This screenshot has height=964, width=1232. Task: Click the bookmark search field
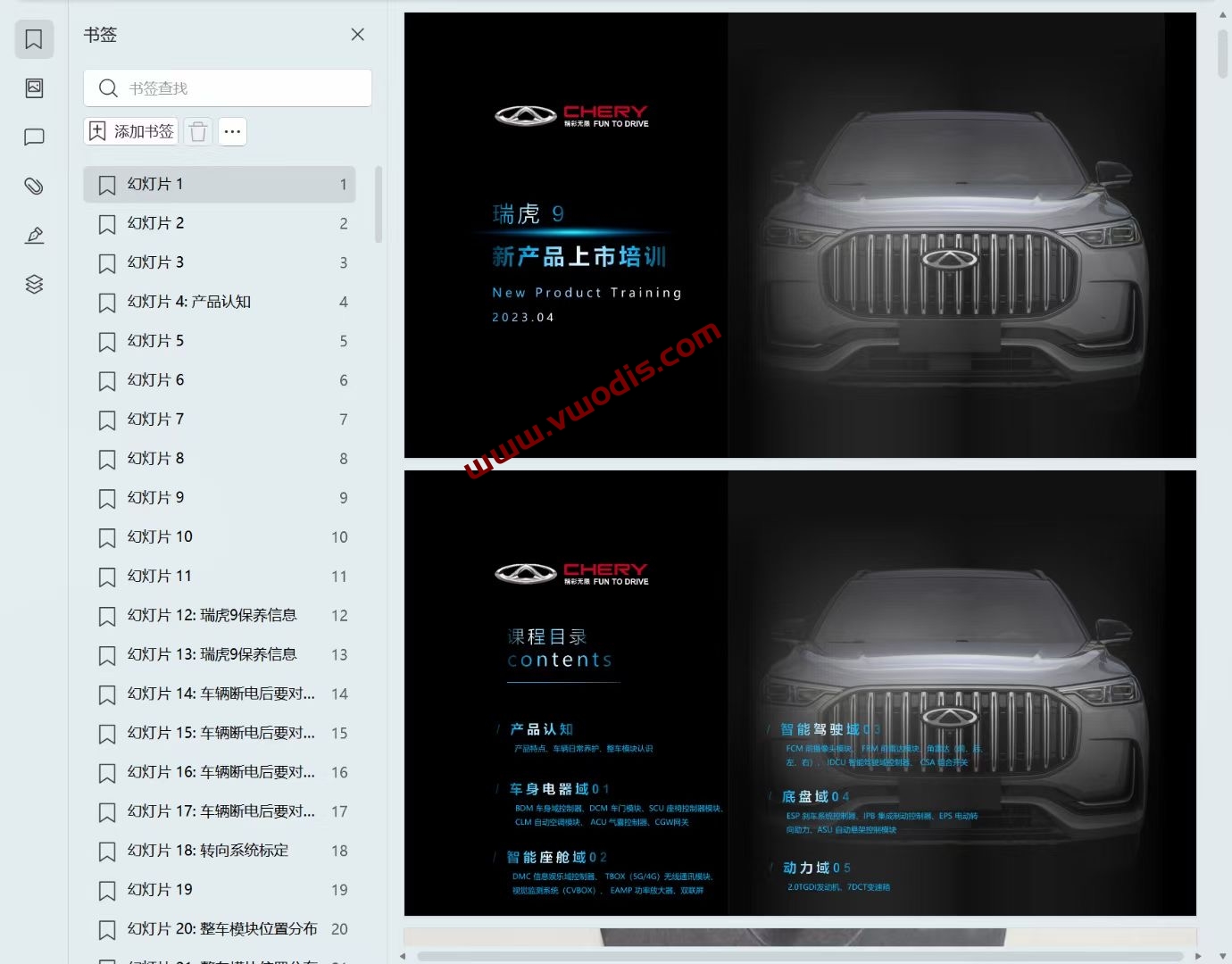228,87
